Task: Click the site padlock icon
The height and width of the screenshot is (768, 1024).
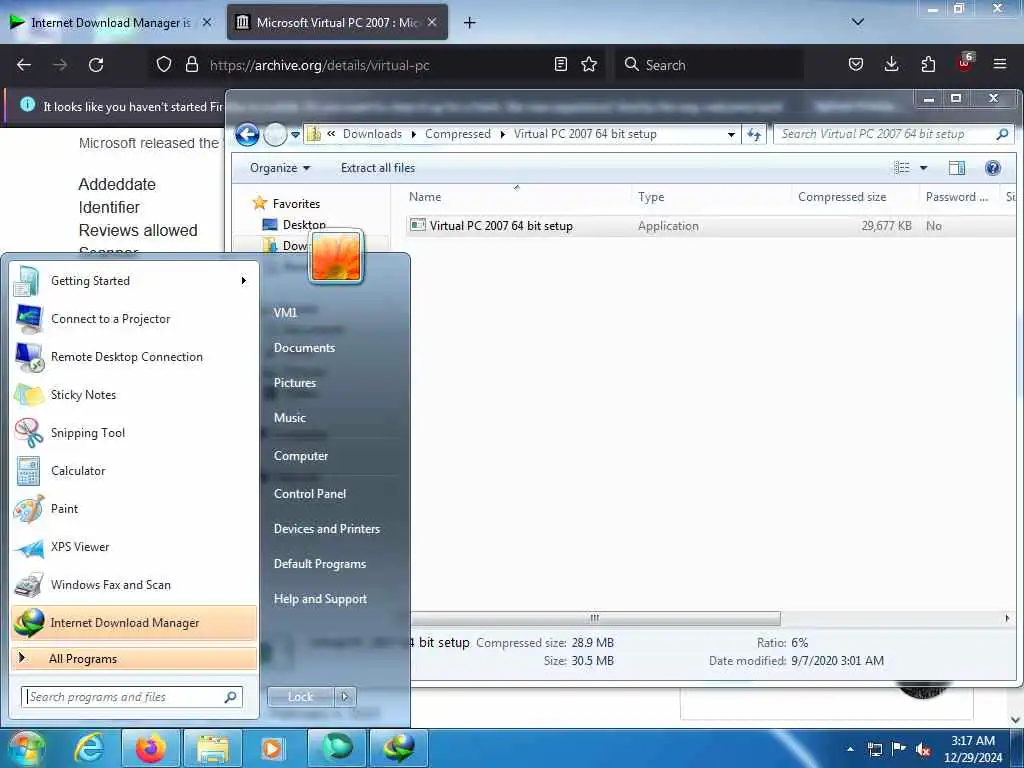Action: [191, 64]
